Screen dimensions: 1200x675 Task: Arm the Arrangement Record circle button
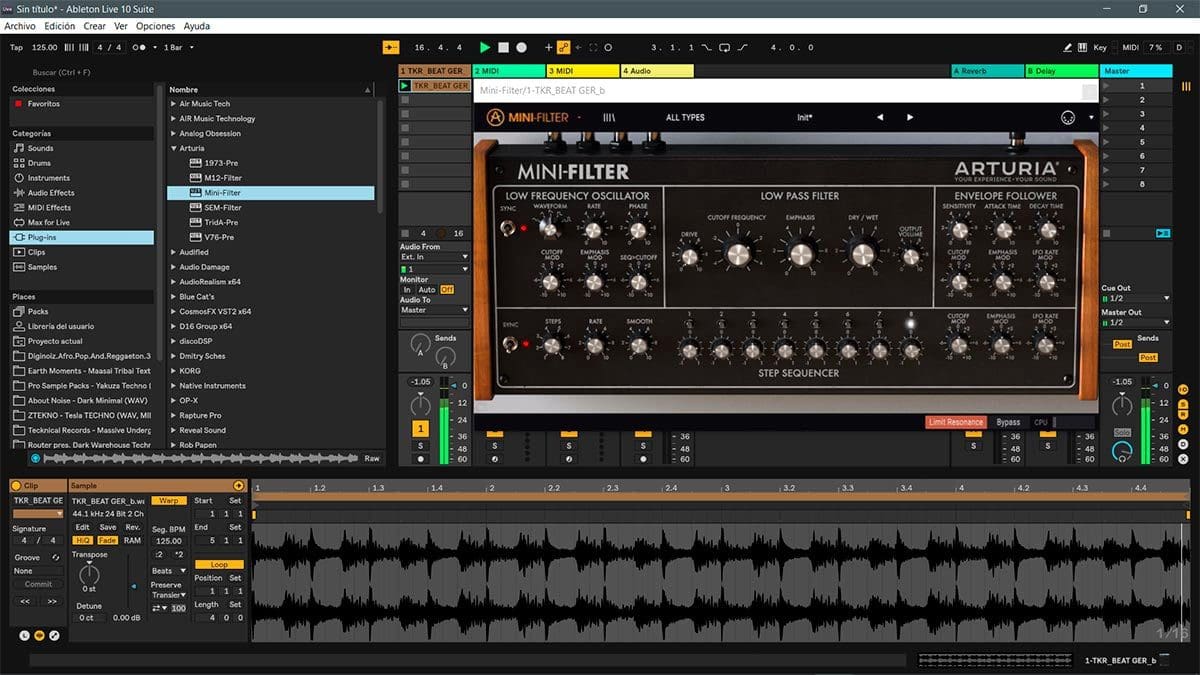tap(522, 47)
